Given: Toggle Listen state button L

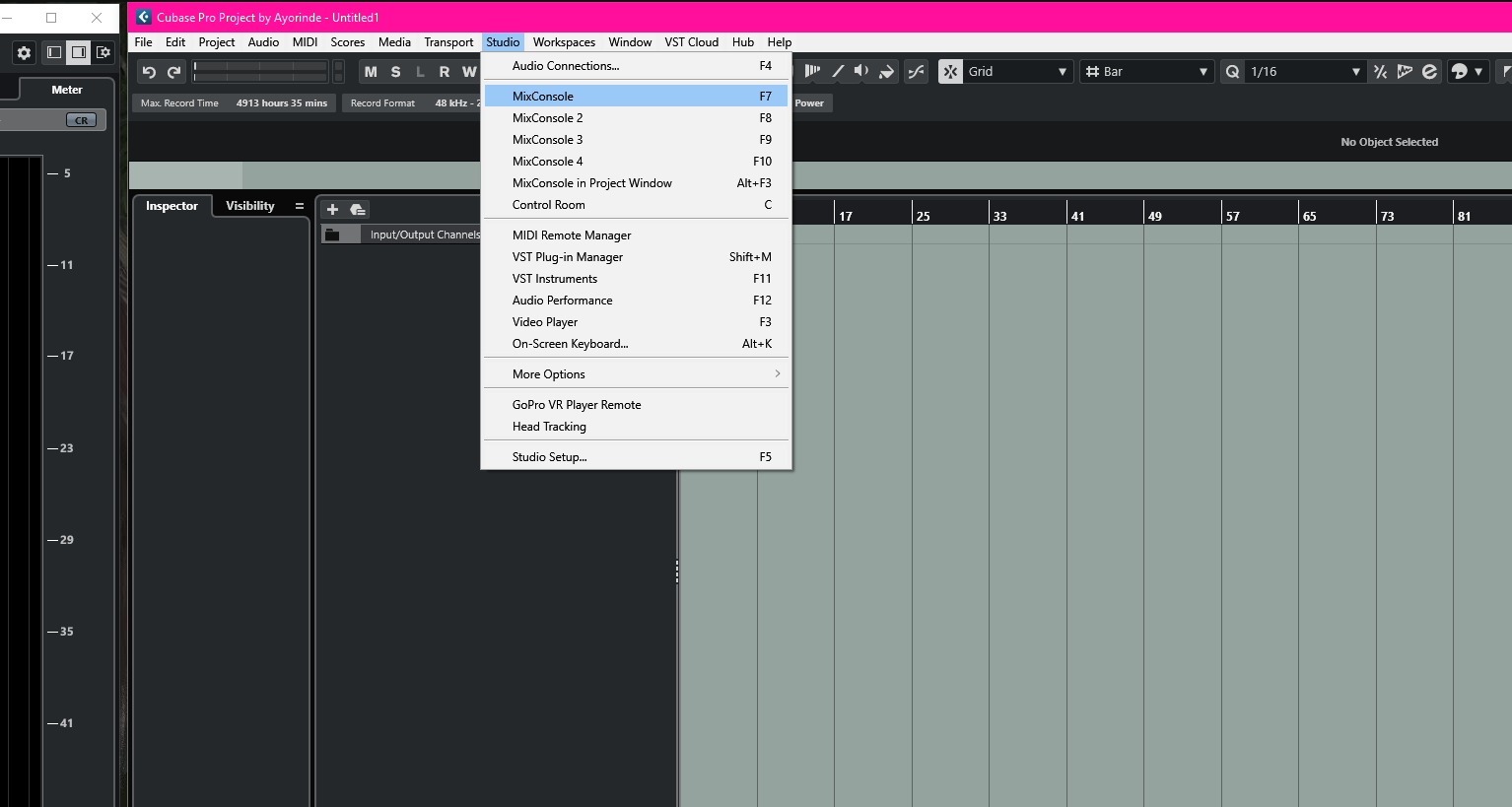Looking at the screenshot, I should tap(420, 72).
